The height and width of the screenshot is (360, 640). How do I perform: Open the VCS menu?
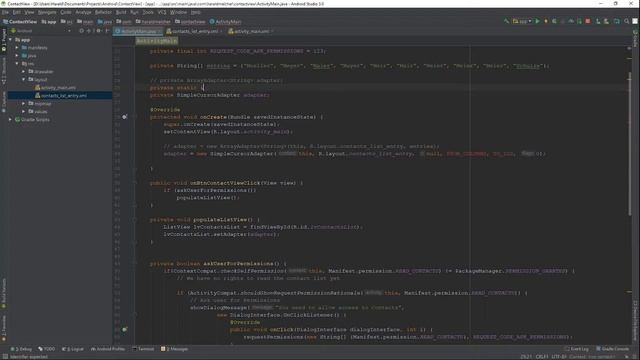(x=162, y=12)
